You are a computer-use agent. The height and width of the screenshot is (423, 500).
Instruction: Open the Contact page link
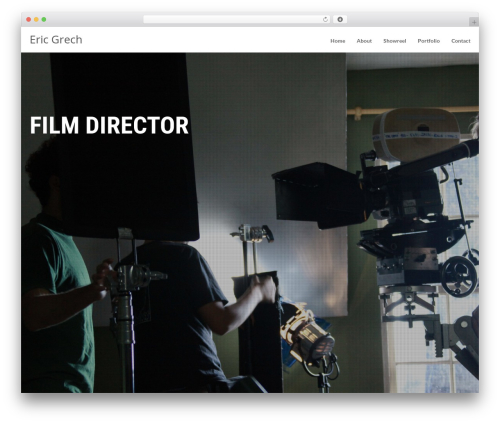click(461, 41)
